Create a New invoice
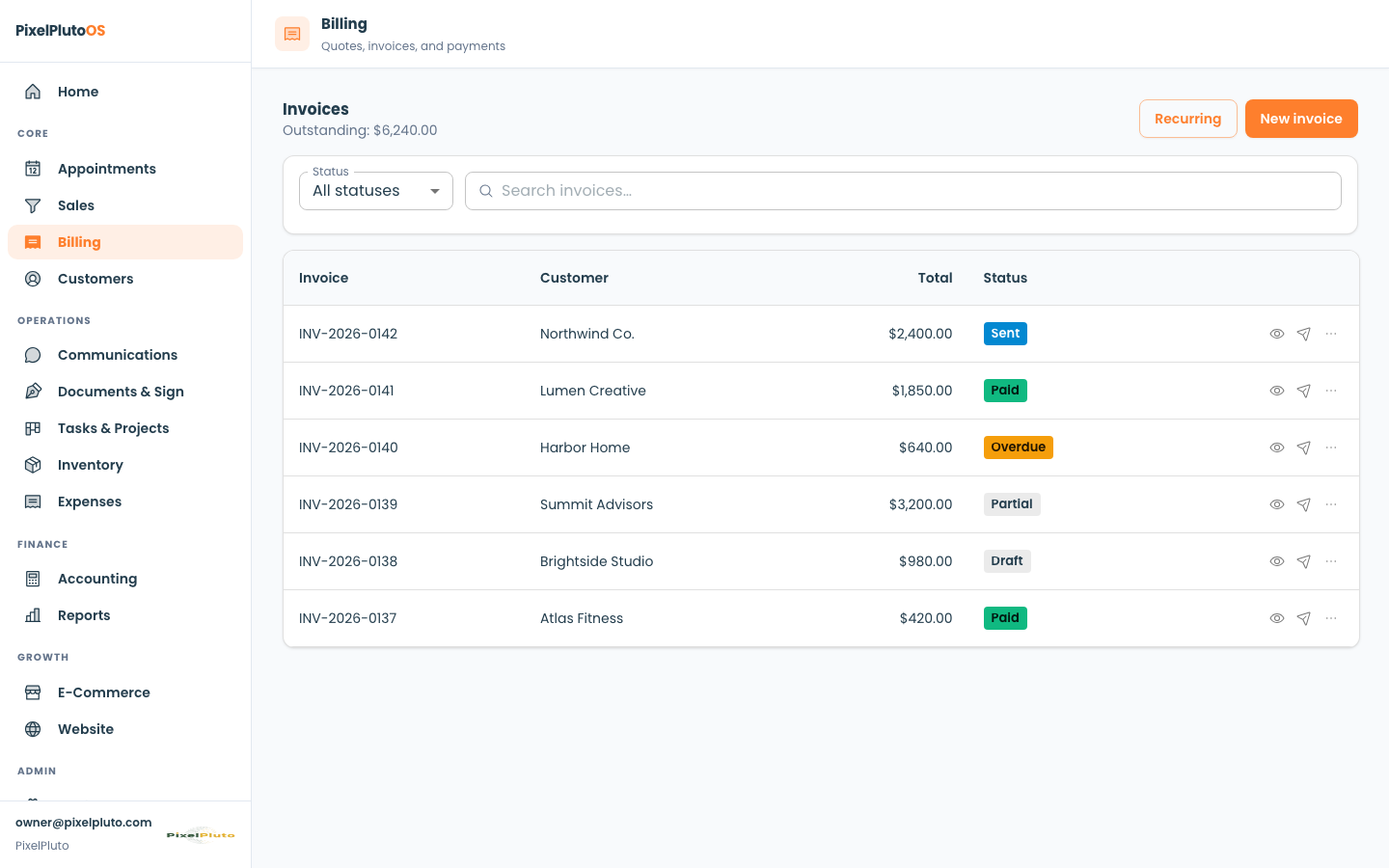This screenshot has height=868, width=1389. [x=1301, y=119]
